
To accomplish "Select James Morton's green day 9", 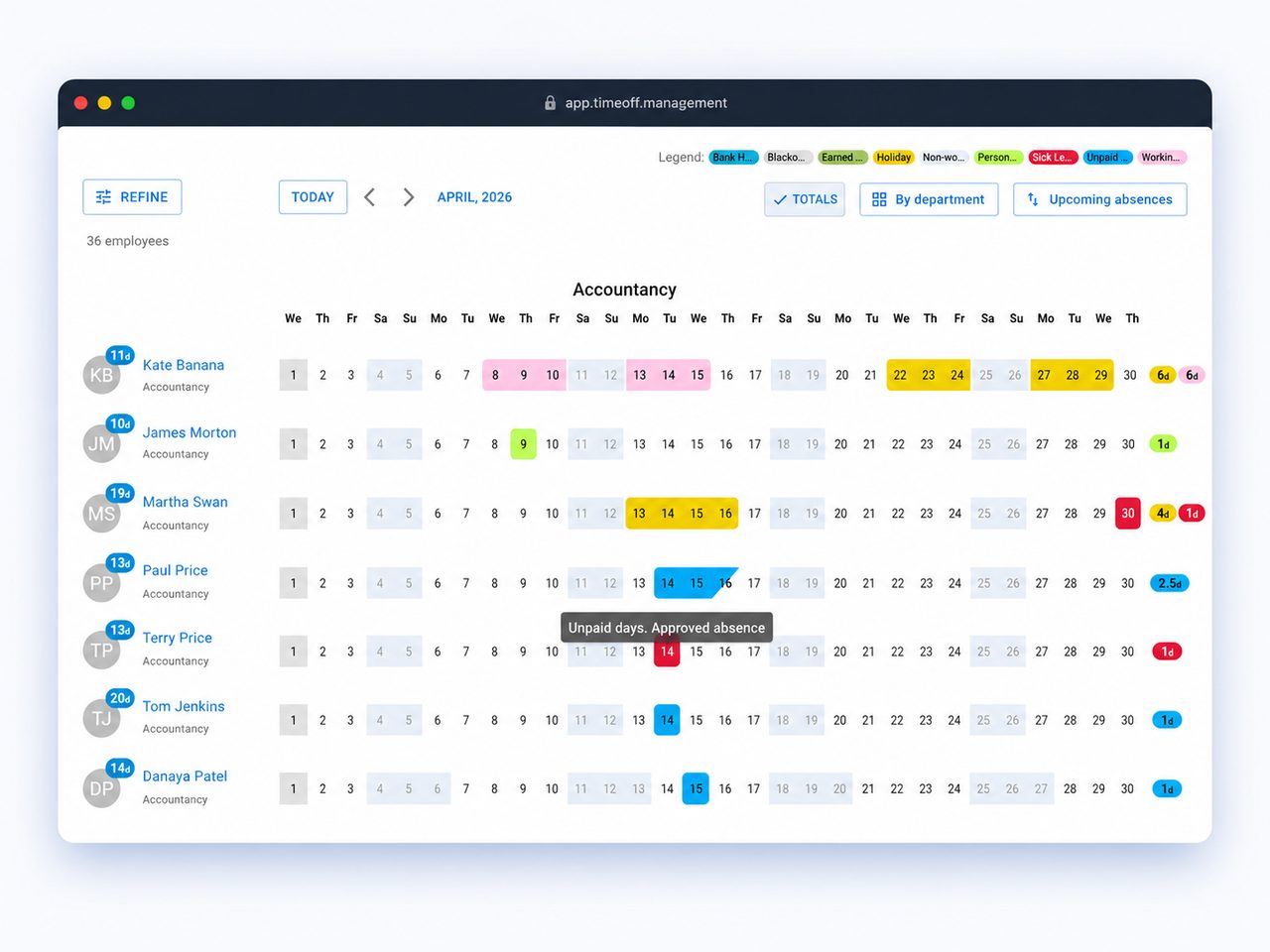I will [x=523, y=444].
